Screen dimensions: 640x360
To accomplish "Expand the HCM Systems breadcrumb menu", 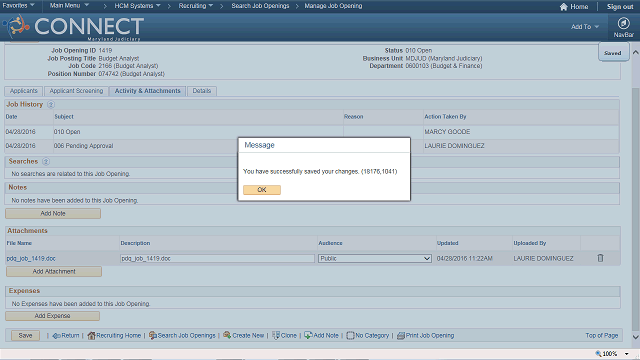I will (x=137, y=6).
